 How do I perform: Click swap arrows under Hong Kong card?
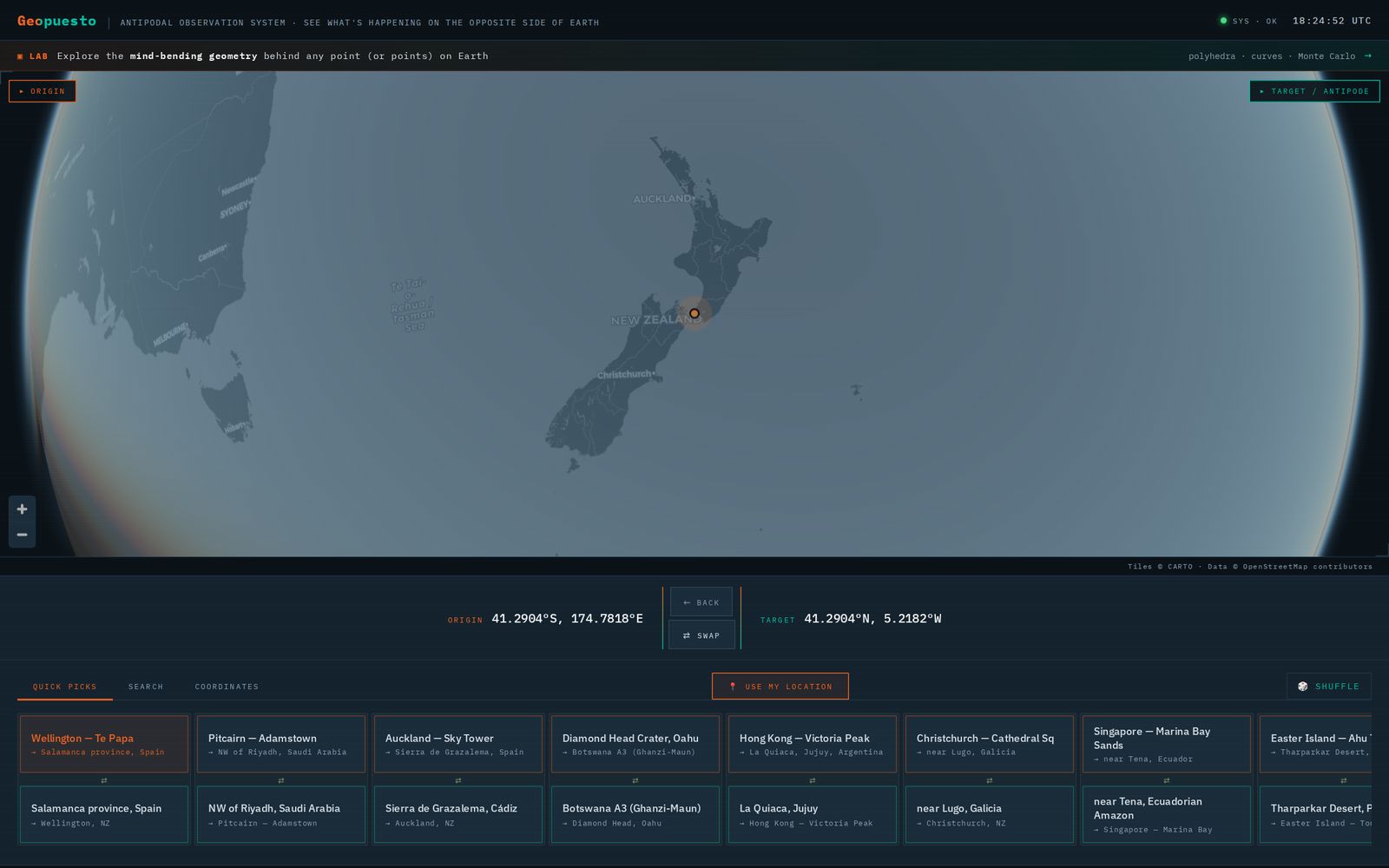(x=813, y=780)
